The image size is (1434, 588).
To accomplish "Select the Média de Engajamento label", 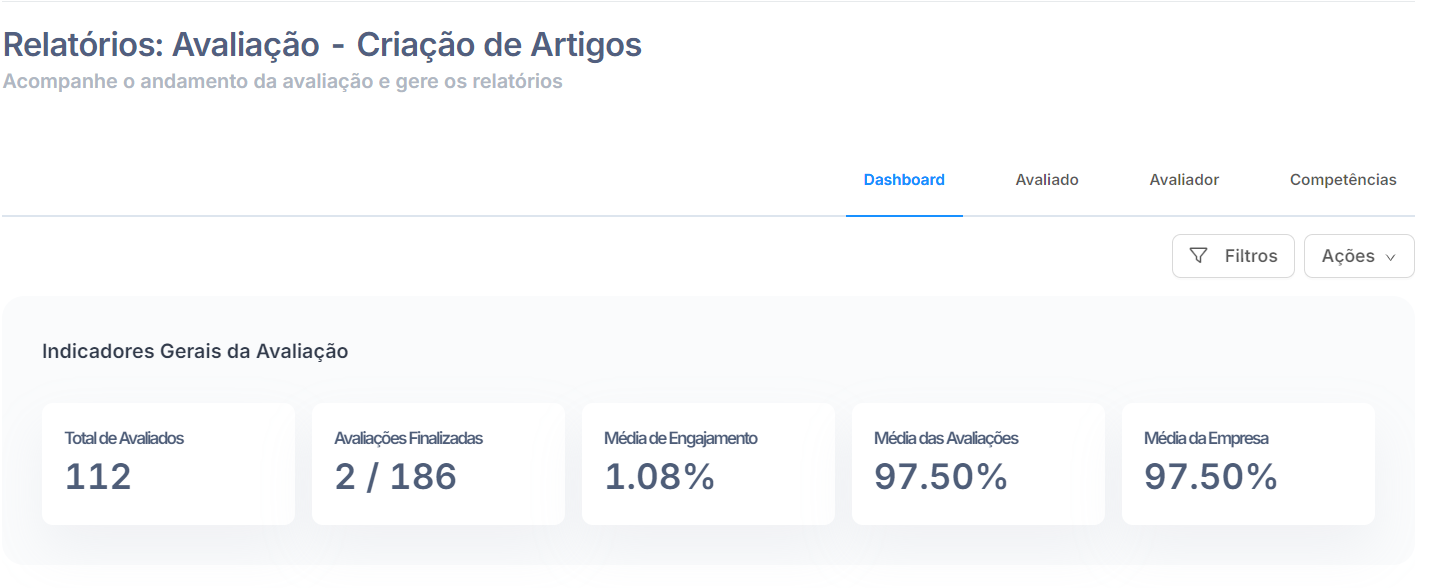I will (x=681, y=438).
